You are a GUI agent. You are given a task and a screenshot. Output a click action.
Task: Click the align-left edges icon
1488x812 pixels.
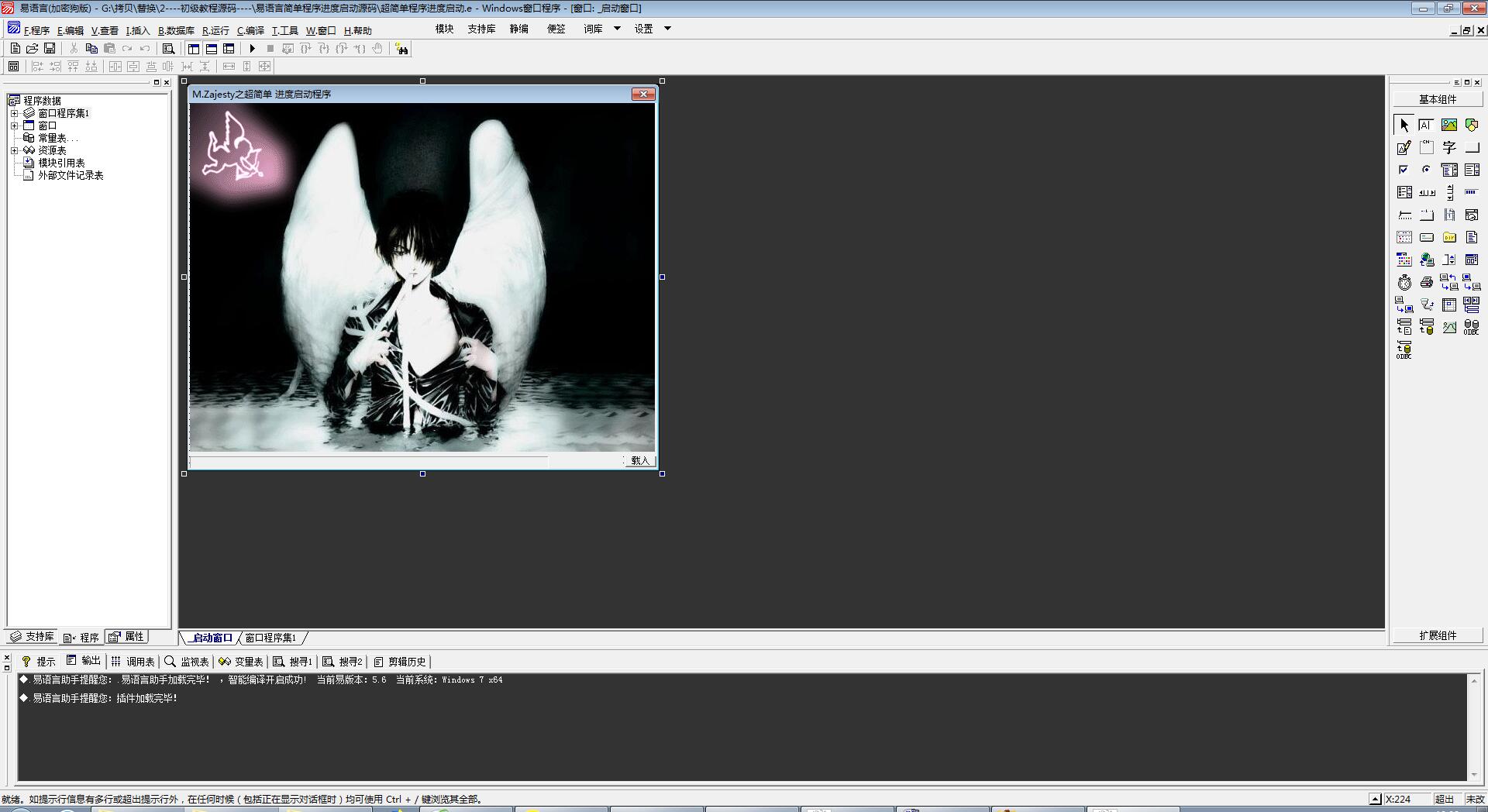click(37, 67)
